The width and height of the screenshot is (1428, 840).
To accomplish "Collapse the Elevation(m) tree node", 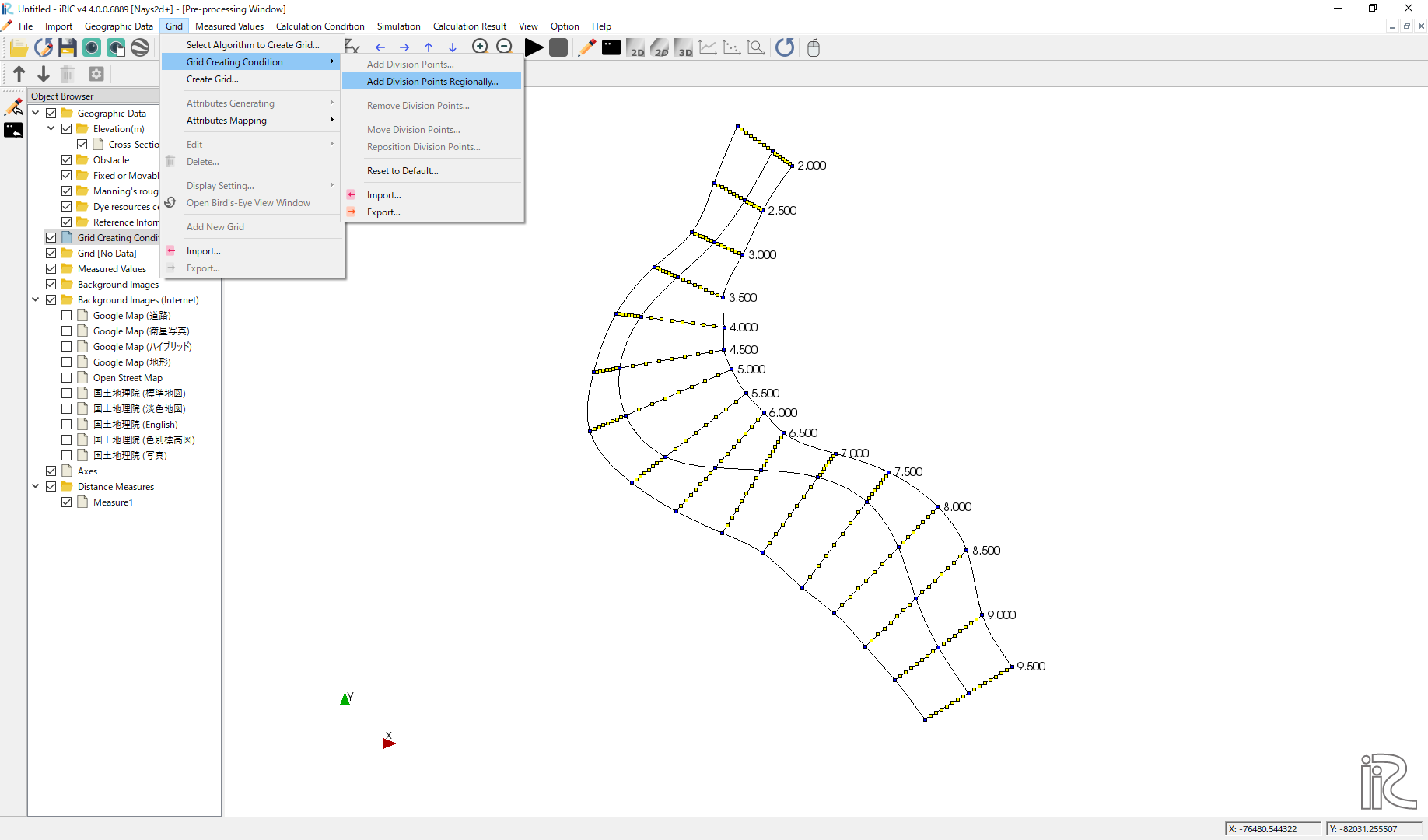I will (x=51, y=129).
